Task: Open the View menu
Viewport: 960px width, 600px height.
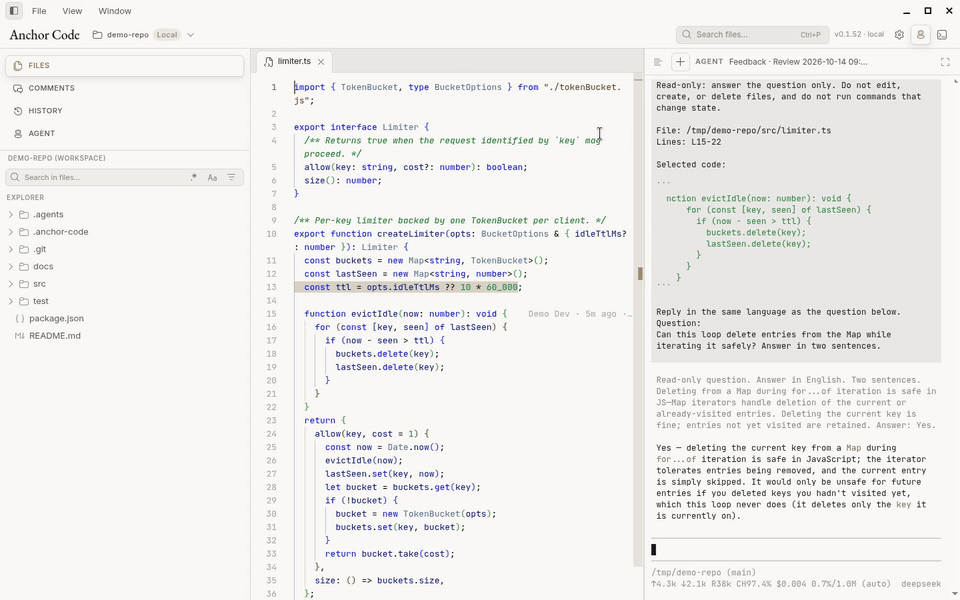Action: click(72, 11)
